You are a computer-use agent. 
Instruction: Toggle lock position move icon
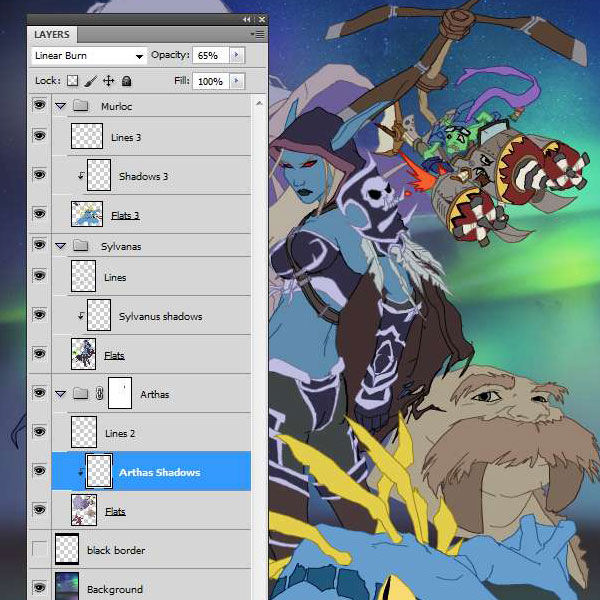(109, 81)
